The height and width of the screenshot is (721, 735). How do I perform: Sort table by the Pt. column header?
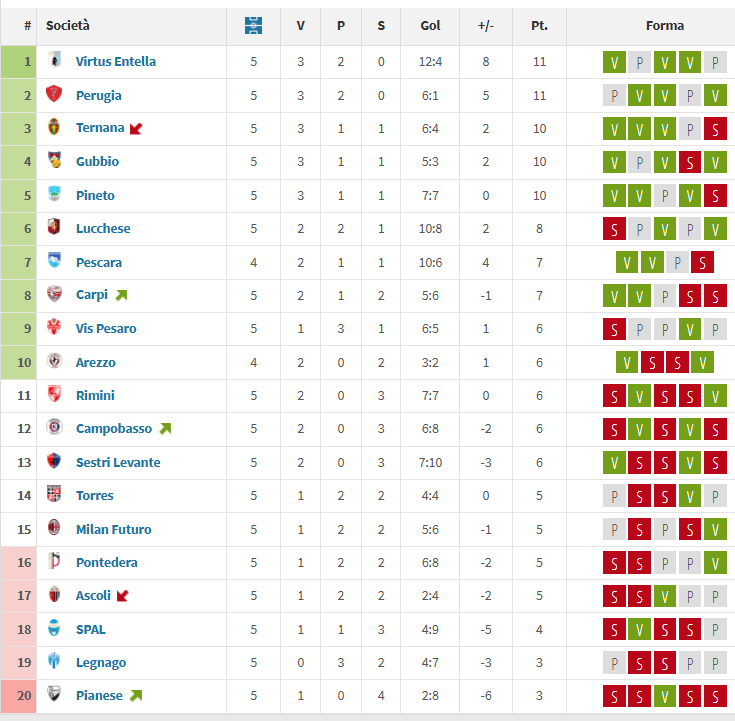(x=539, y=25)
